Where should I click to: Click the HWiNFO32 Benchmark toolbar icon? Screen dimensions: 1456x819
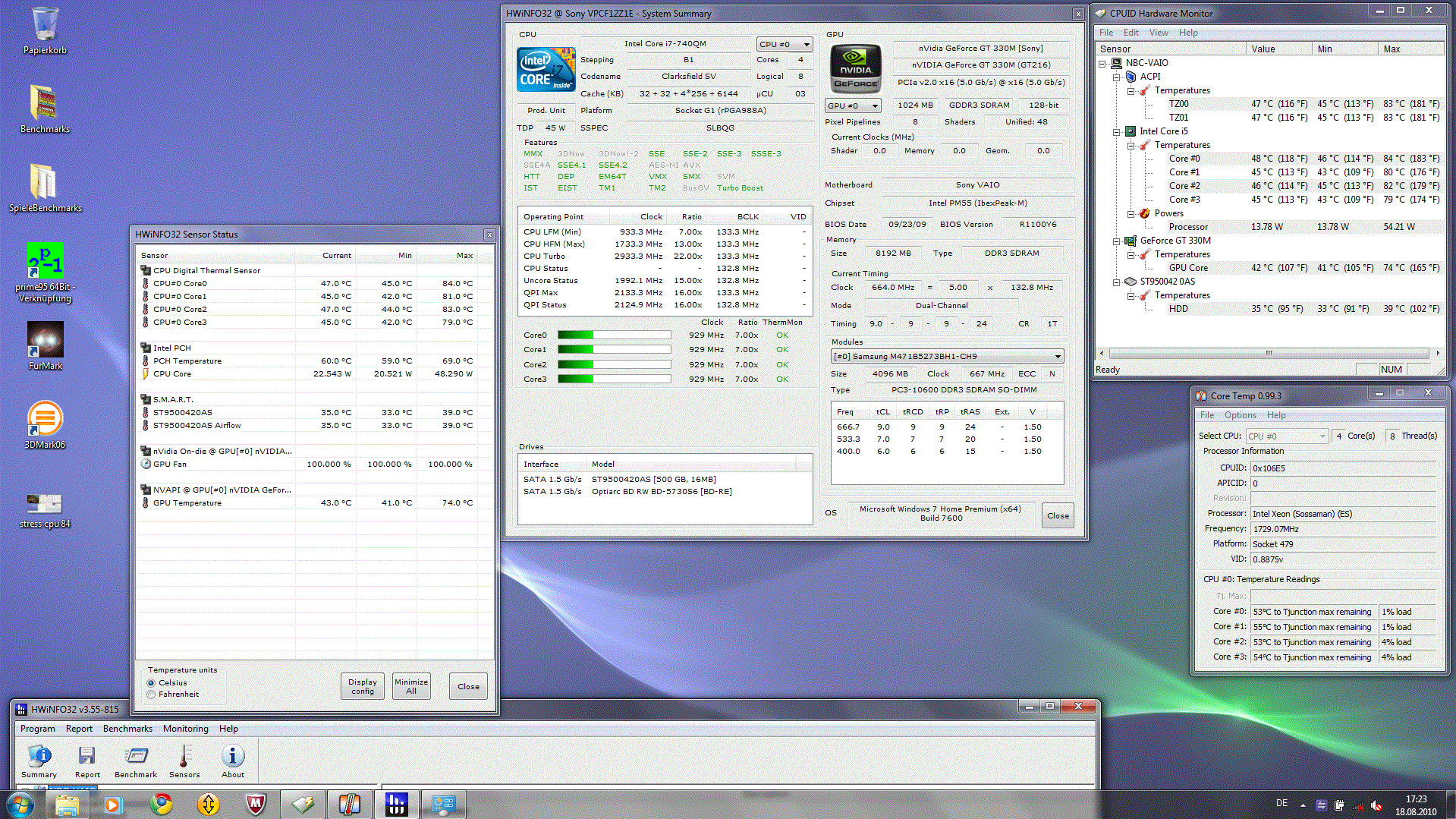pos(136,761)
